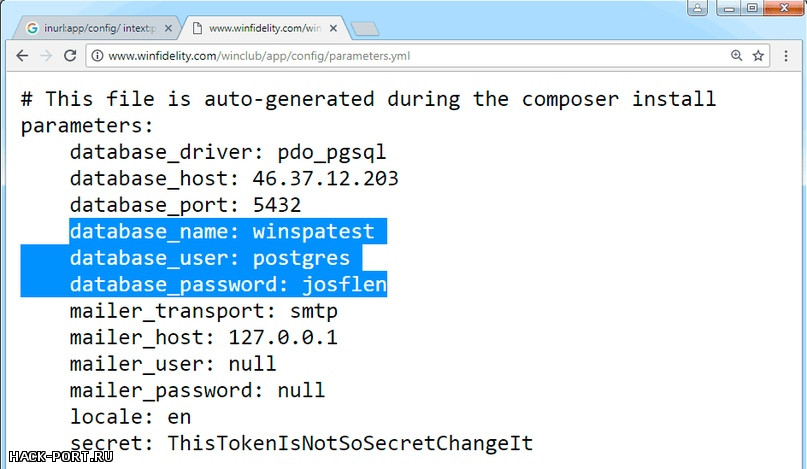Click the secret token value text
The image size is (807, 469).
coord(350,443)
